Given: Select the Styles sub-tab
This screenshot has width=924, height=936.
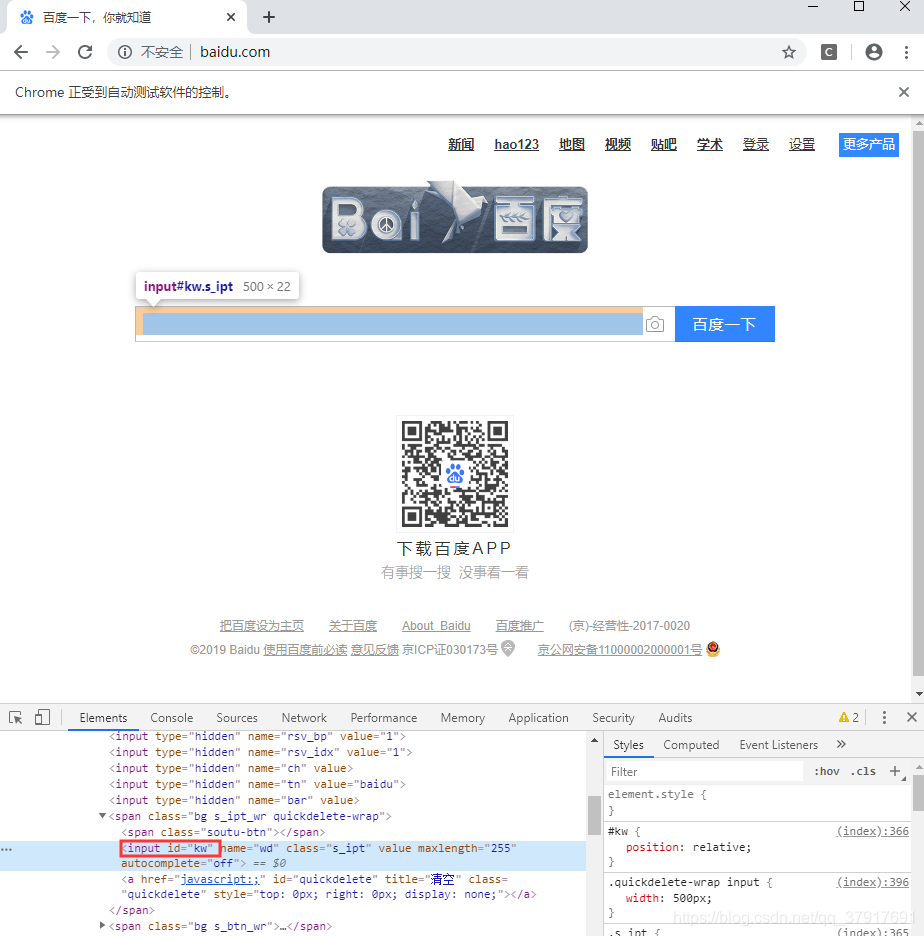Looking at the screenshot, I should [629, 745].
